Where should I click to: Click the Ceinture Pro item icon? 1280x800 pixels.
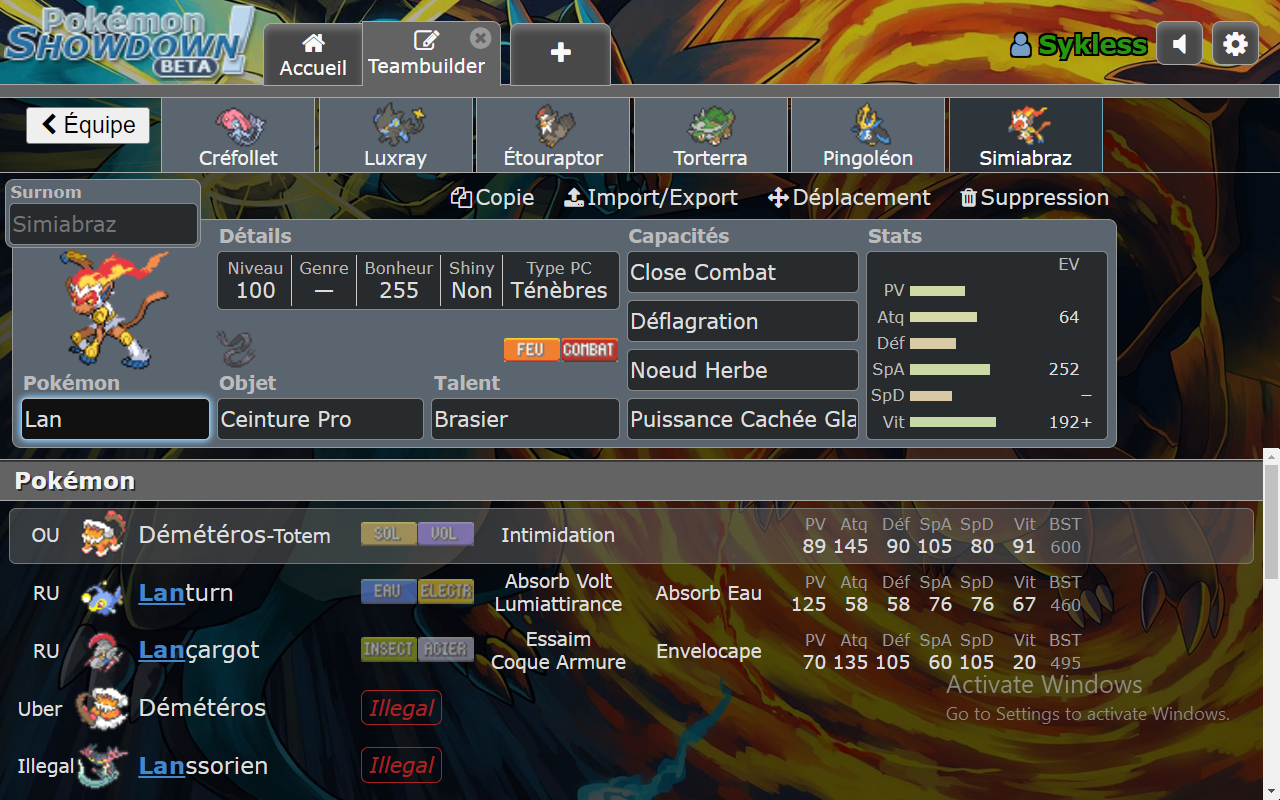236,349
